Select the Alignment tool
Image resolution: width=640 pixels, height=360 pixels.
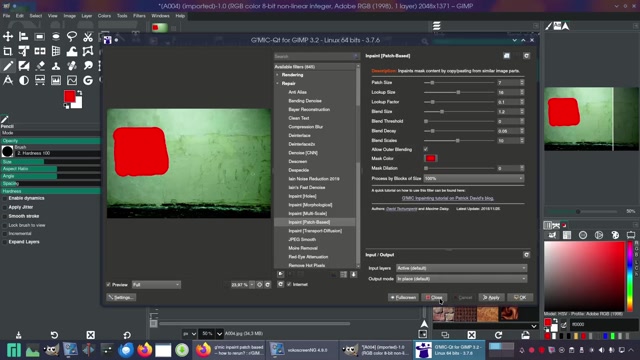(x=24, y=37)
